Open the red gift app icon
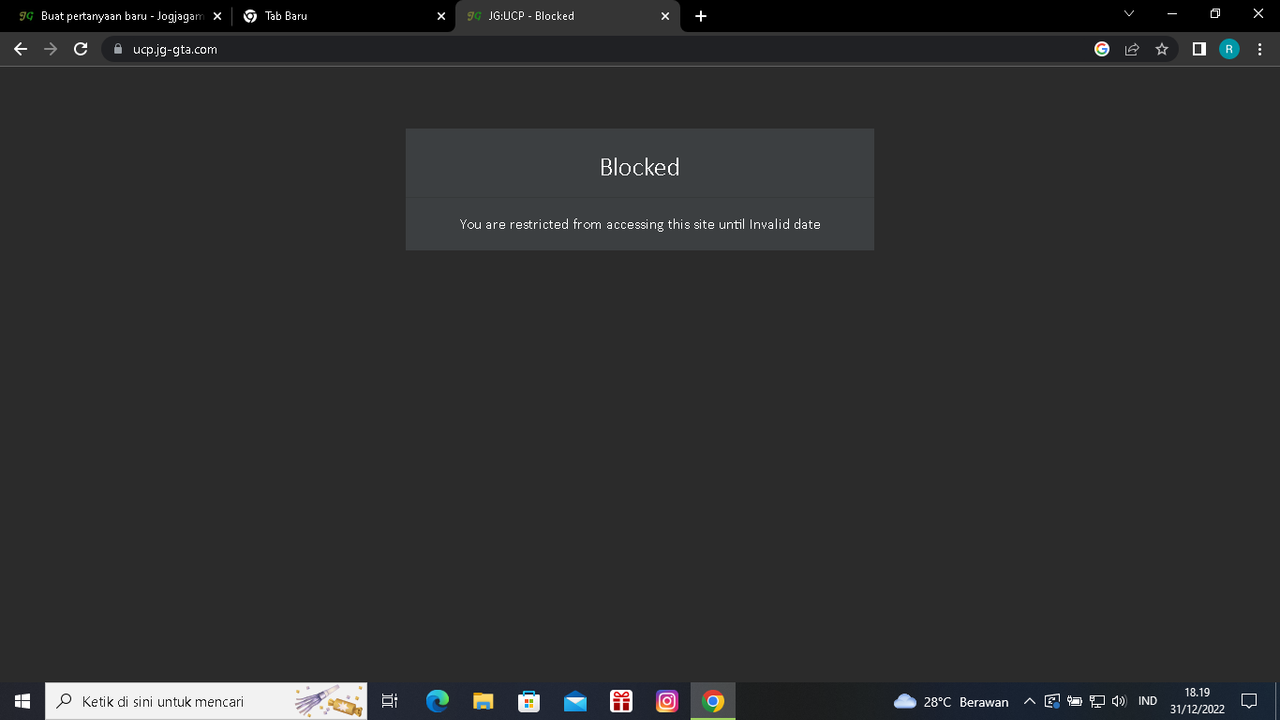 point(621,701)
